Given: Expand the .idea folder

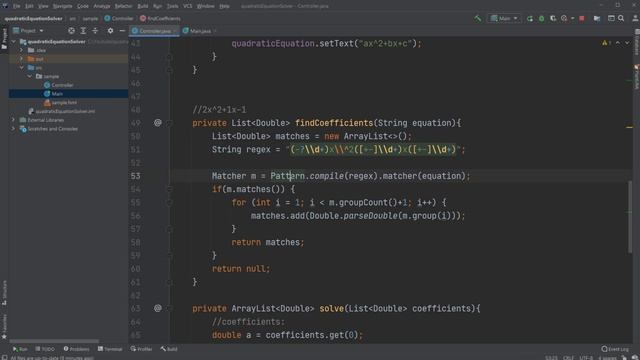Looking at the screenshot, I should click(x=22, y=50).
